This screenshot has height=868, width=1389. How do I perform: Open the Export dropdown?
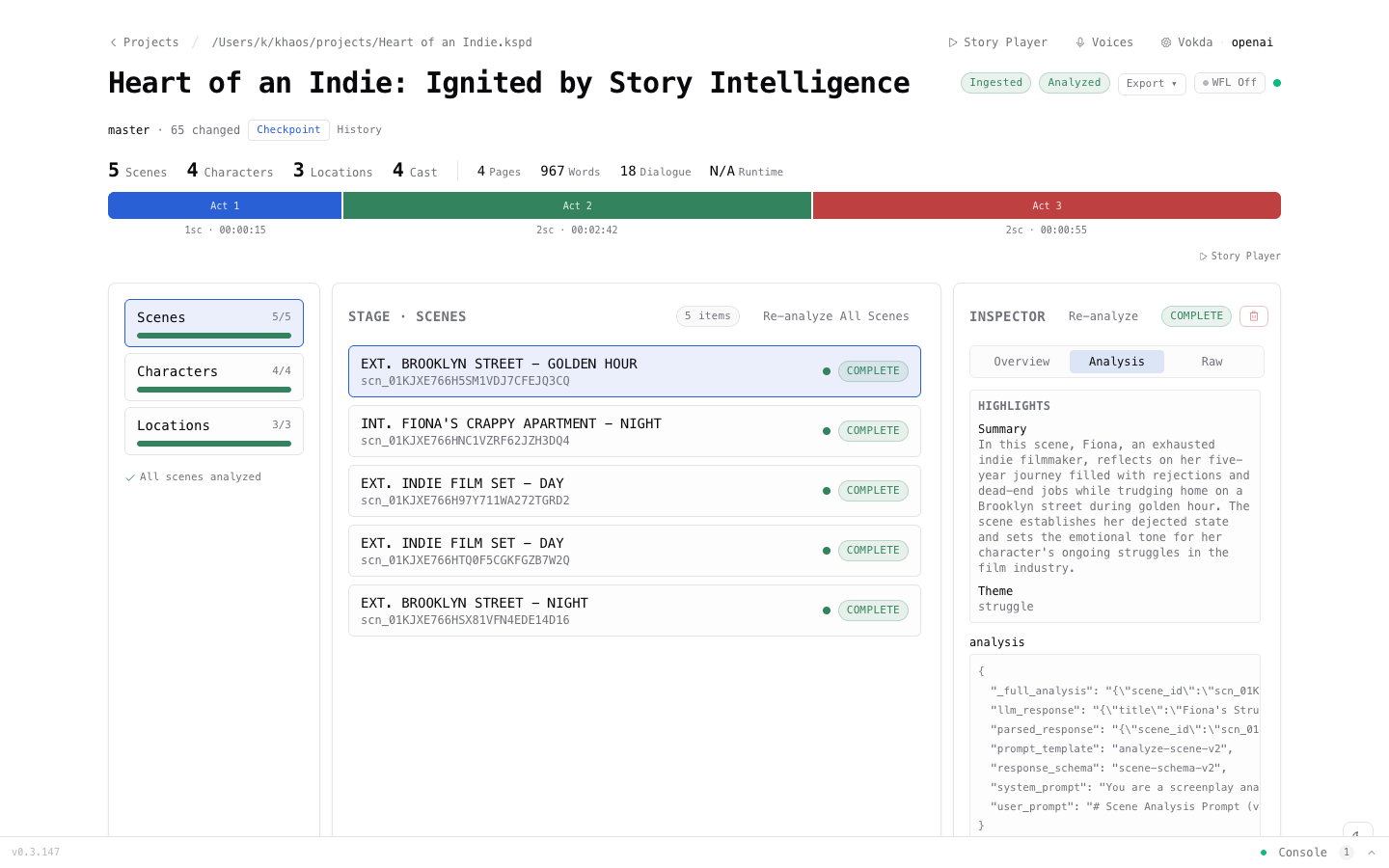(x=1152, y=84)
